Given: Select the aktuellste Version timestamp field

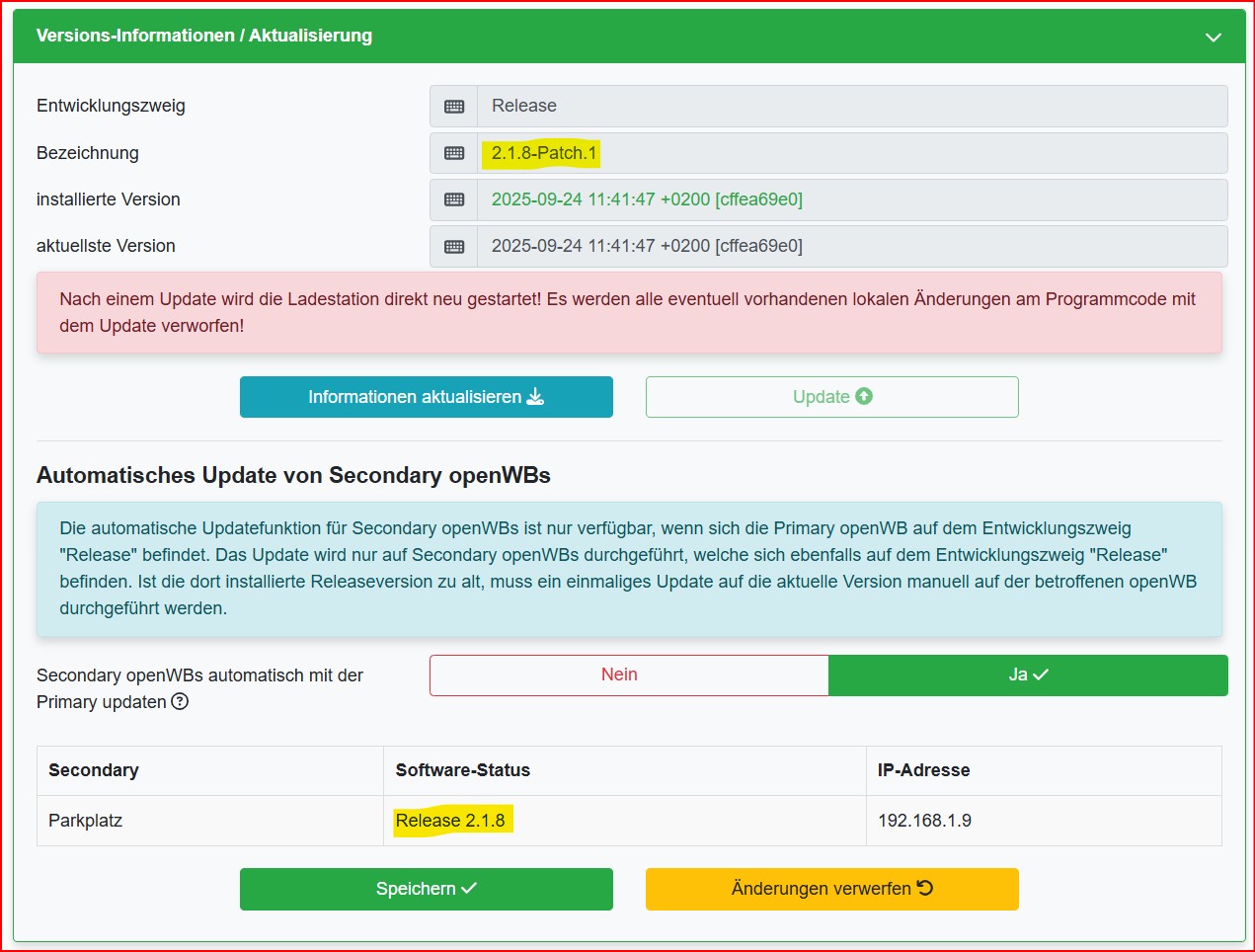Looking at the screenshot, I should 852,247.
